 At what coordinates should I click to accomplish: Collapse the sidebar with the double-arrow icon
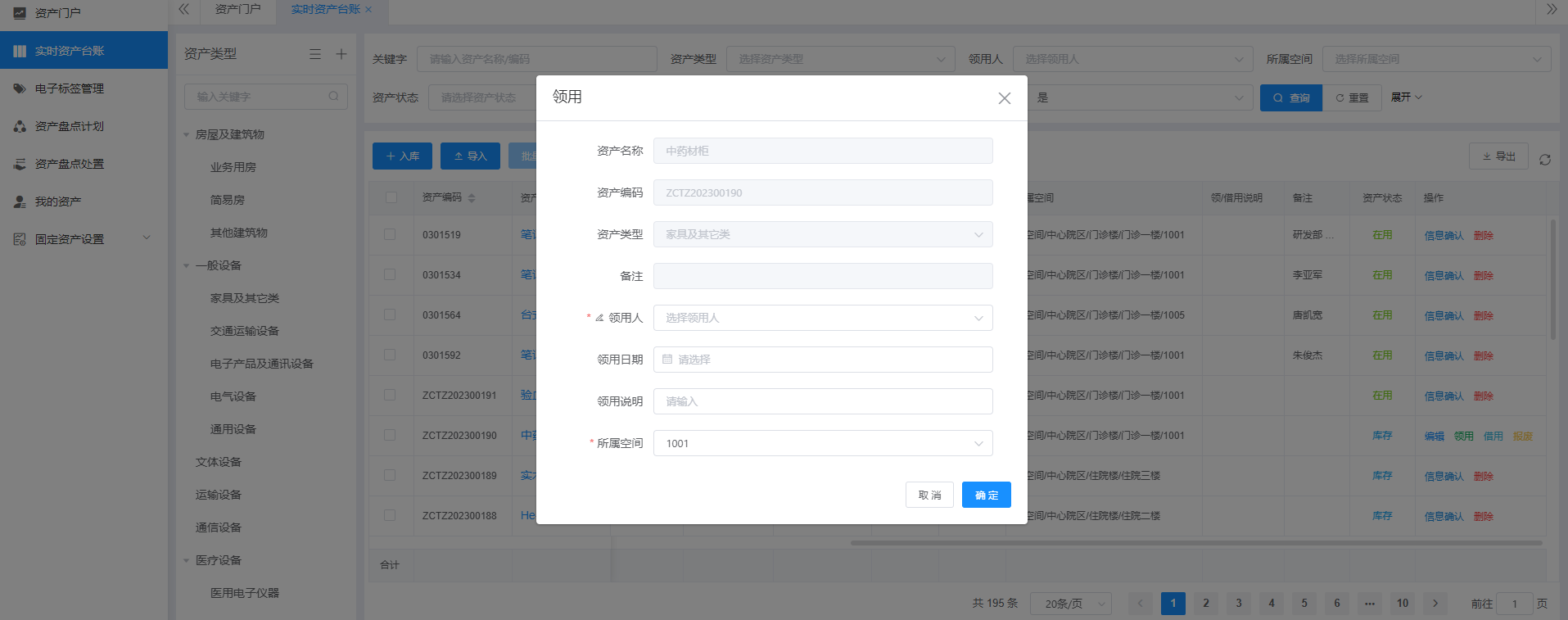click(x=184, y=9)
